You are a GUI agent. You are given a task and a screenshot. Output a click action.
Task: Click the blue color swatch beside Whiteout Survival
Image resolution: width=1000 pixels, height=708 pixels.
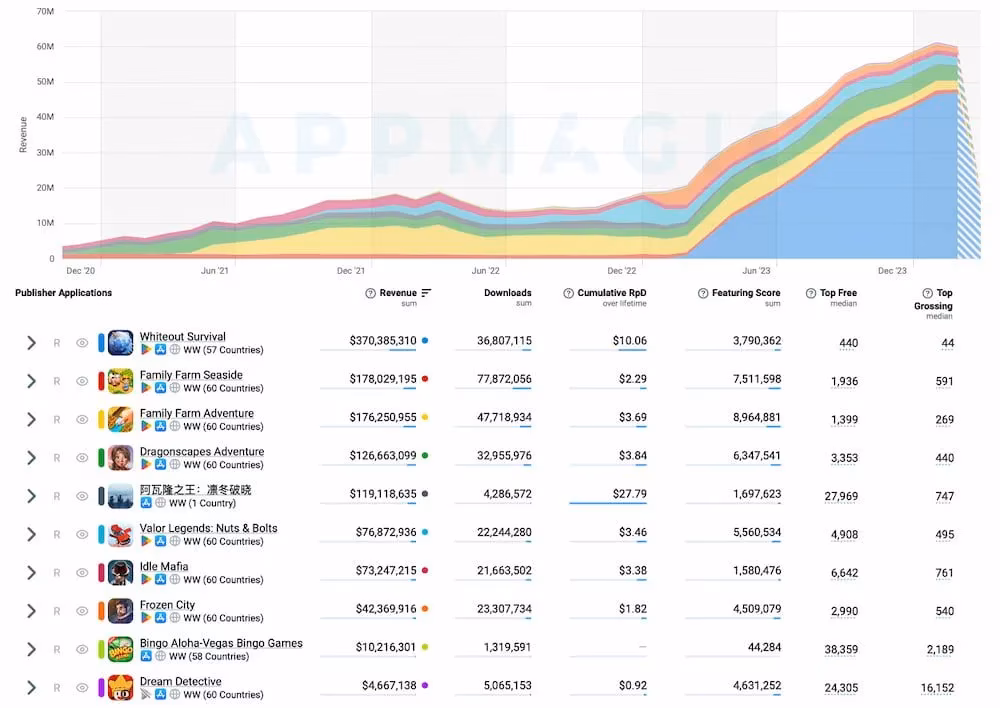(x=101, y=343)
